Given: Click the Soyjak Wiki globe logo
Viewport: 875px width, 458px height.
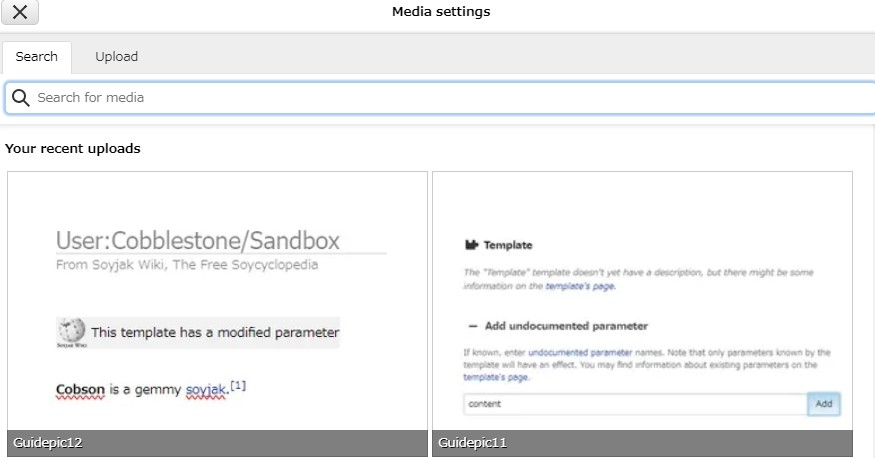Looking at the screenshot, I should [x=71, y=332].
